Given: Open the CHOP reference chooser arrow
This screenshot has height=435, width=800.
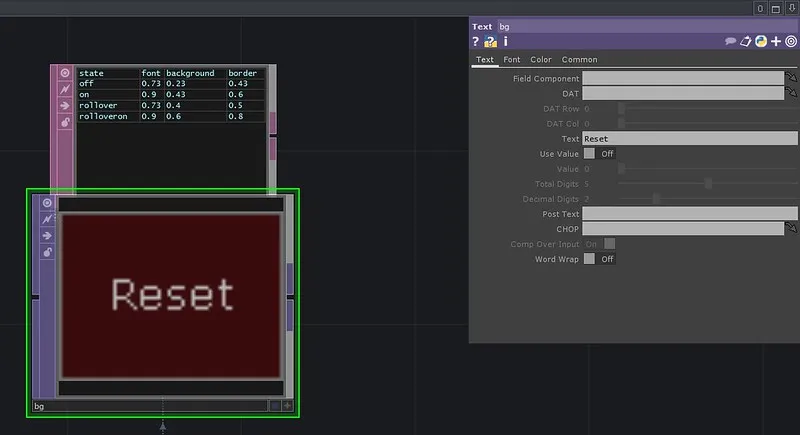Looking at the screenshot, I should pos(791,229).
